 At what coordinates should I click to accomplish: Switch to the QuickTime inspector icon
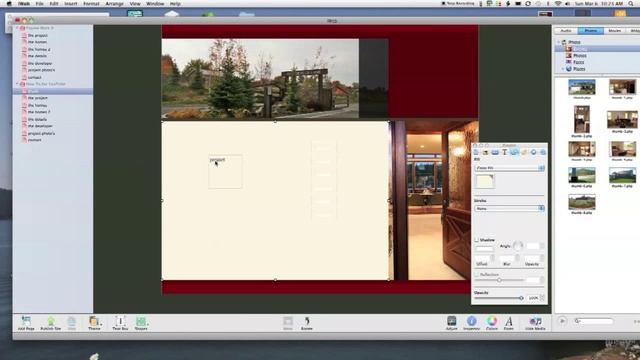click(x=543, y=152)
